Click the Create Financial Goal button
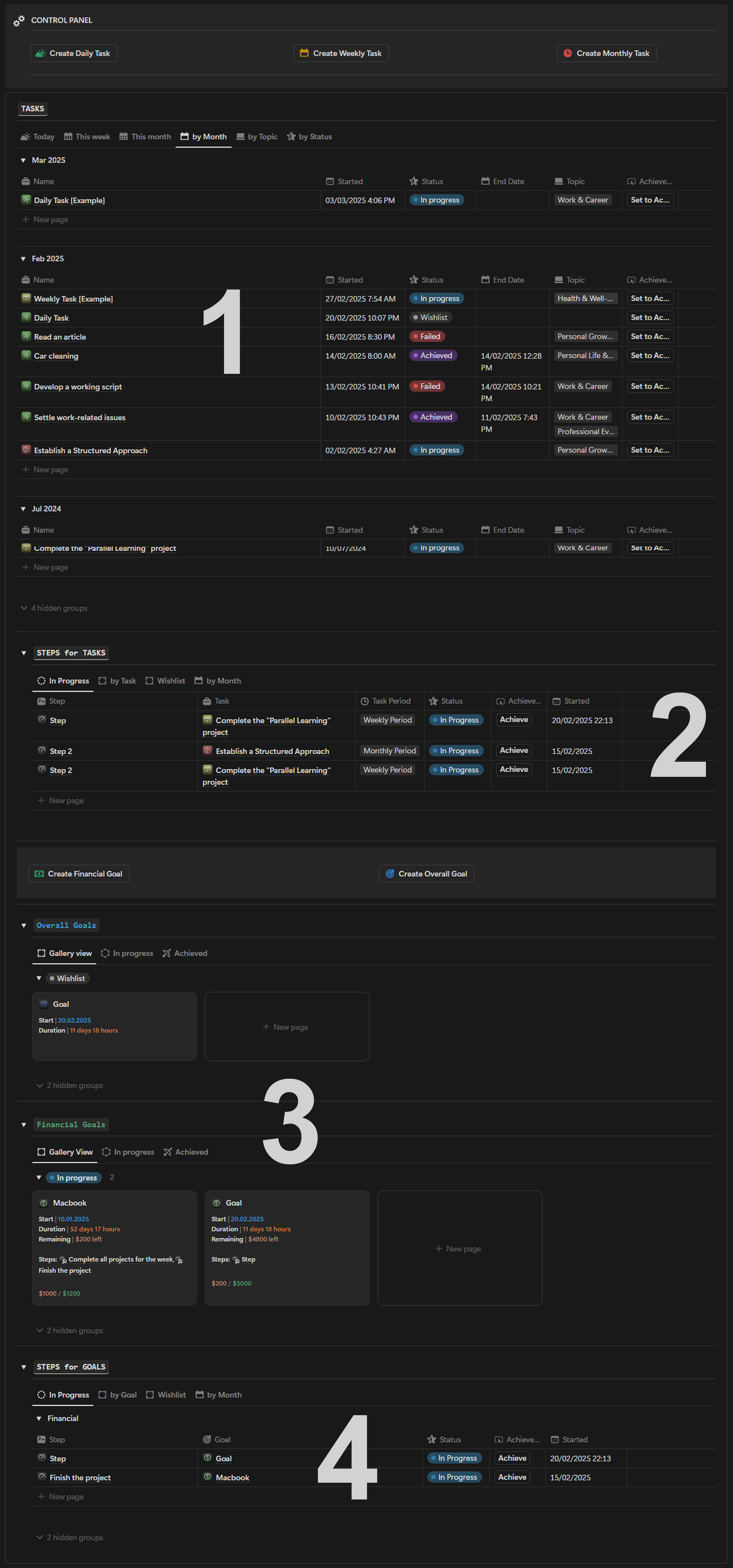This screenshot has width=733, height=1568. pos(79,873)
